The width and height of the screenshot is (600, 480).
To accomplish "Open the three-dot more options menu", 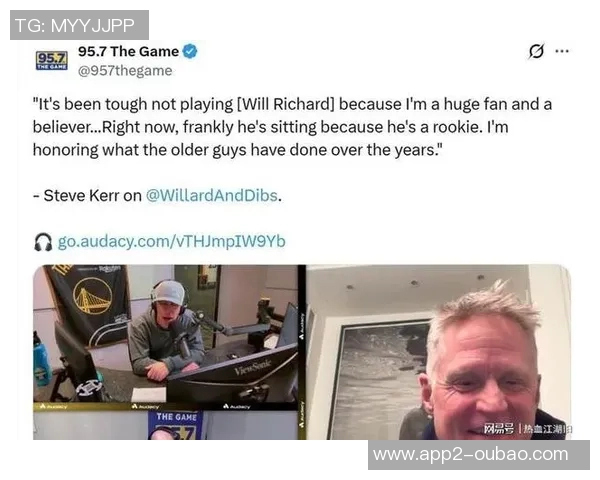I will [x=562, y=51].
